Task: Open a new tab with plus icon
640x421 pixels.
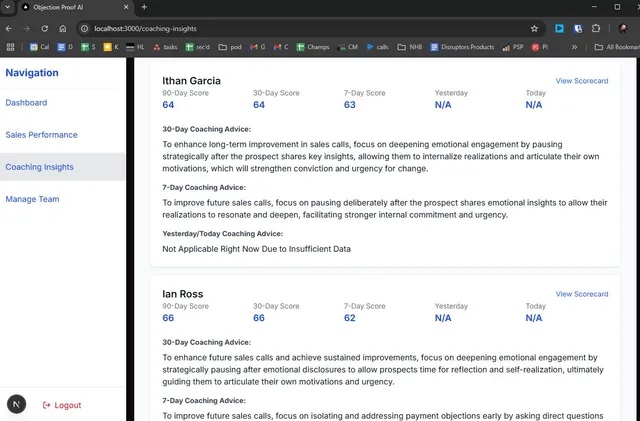Action: coord(144,7)
